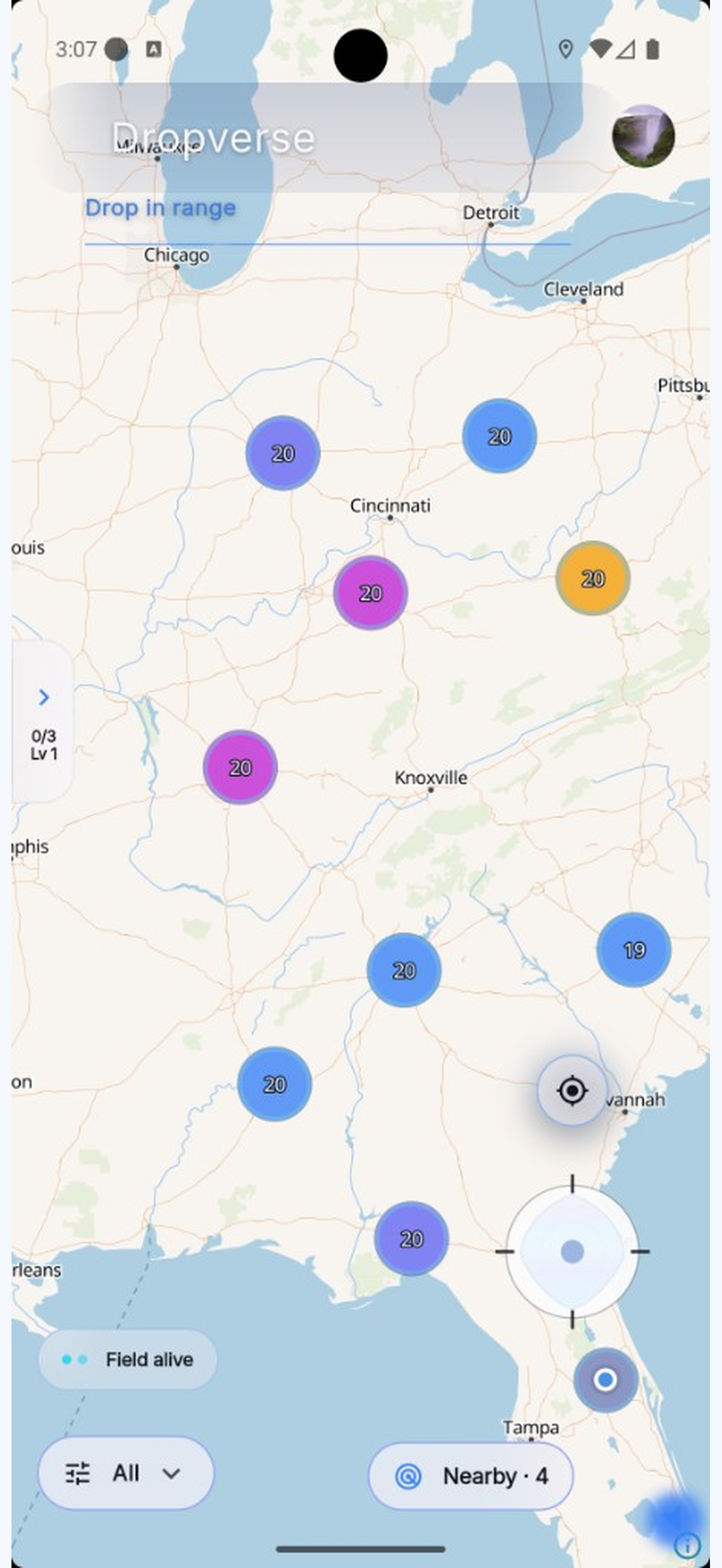The image size is (722, 1568).
Task: Open the profile avatar photo
Action: [x=643, y=136]
